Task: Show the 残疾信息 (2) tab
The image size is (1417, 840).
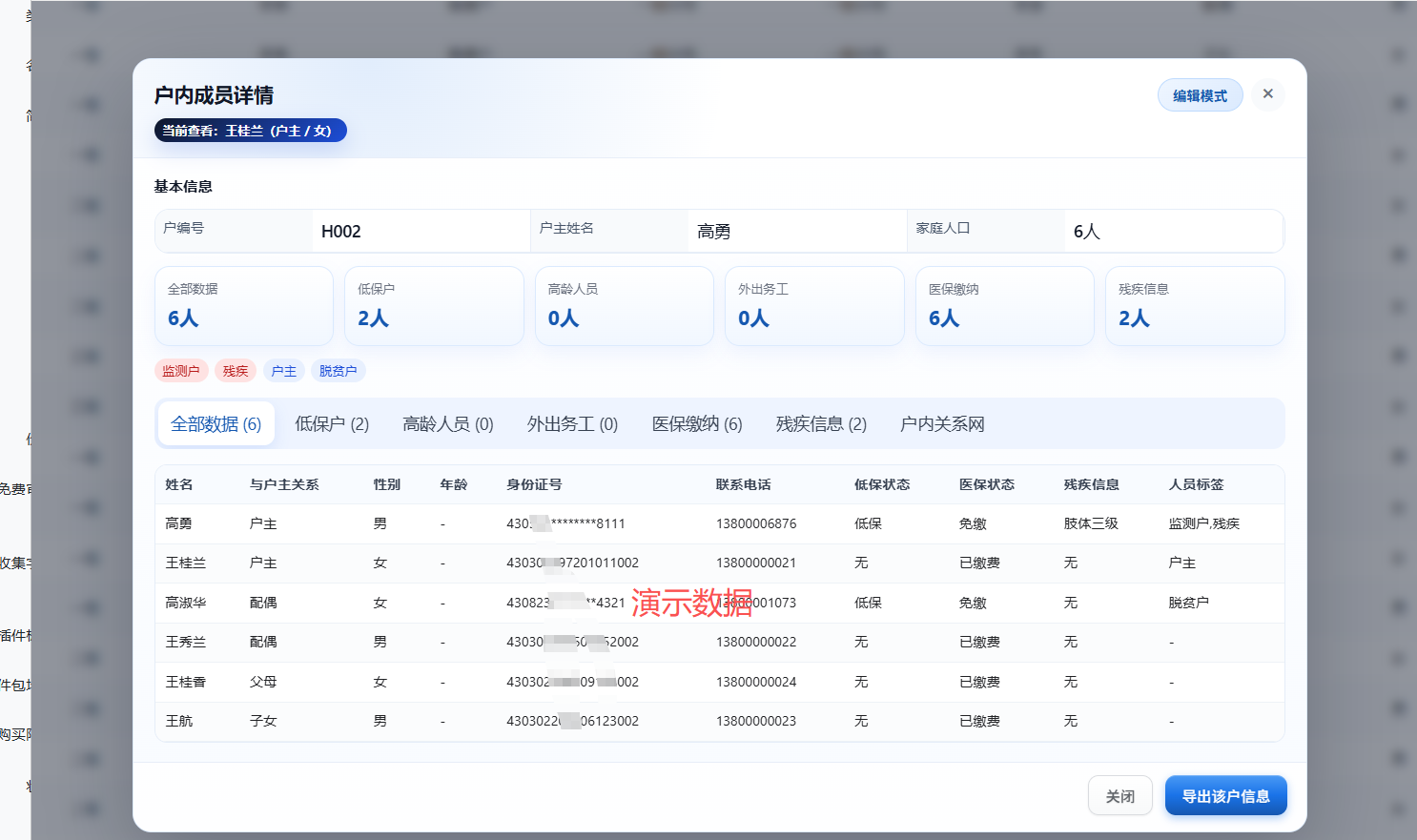Action: [x=821, y=424]
